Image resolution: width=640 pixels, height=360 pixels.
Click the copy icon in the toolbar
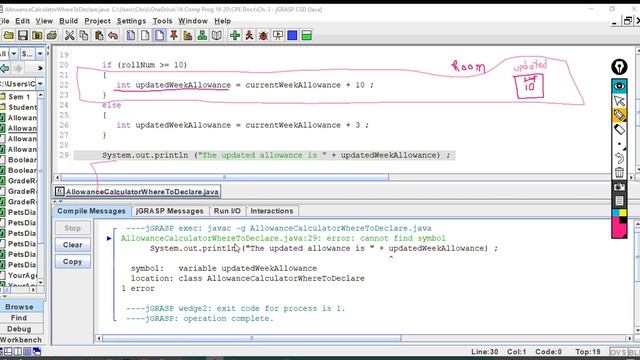(x=84, y=36)
